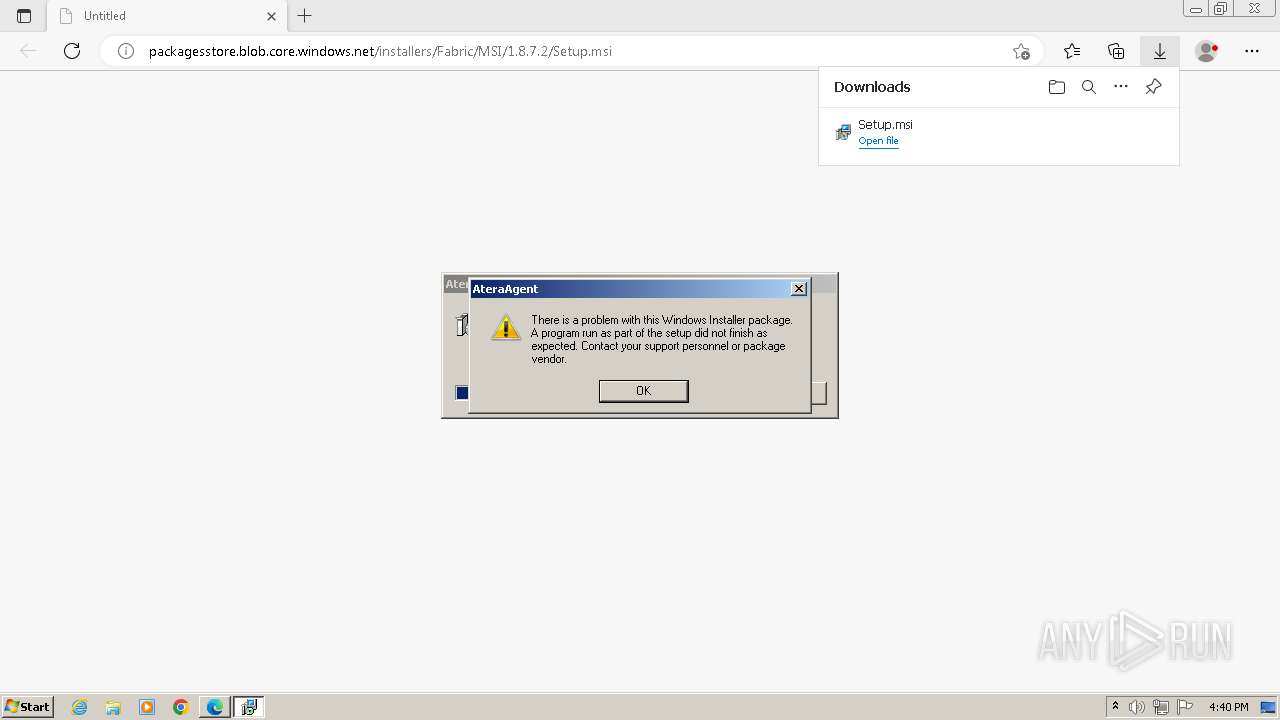Click the system clock showing 4:40 PM
Screen dimensions: 1280x720
1229,707
